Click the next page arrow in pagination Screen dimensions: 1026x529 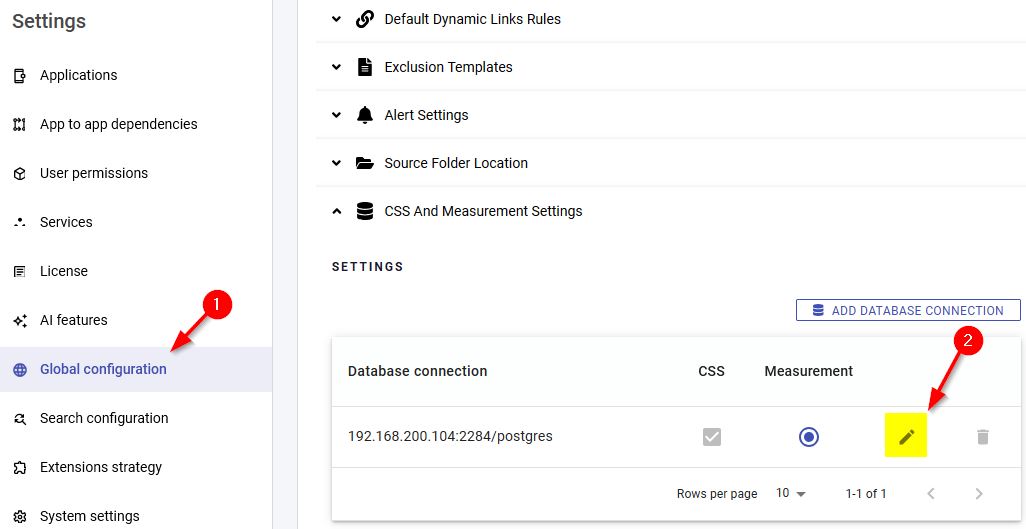tap(979, 493)
